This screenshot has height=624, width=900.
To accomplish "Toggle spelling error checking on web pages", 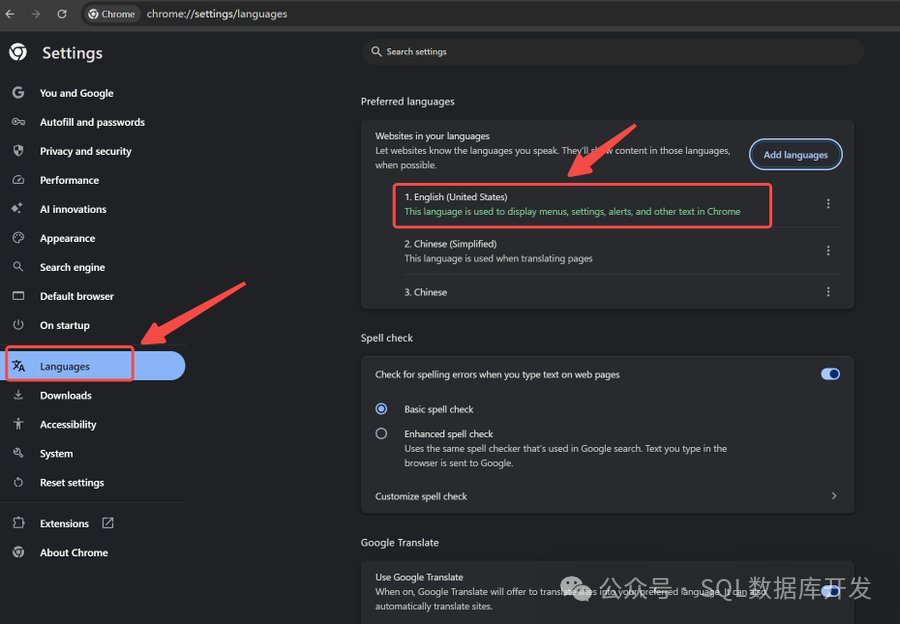I will coord(830,373).
